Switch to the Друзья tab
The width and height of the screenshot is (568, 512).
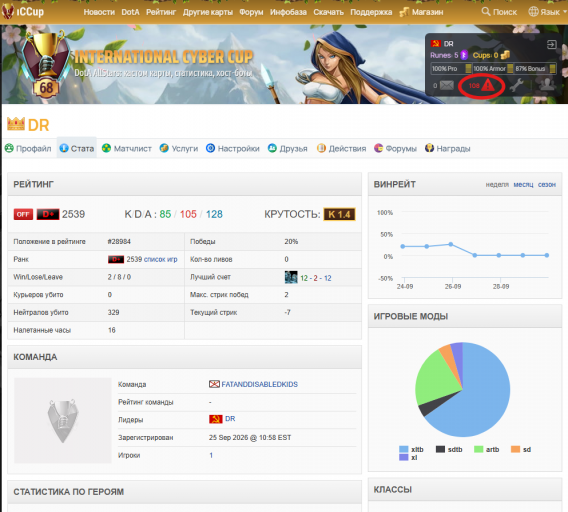click(288, 149)
